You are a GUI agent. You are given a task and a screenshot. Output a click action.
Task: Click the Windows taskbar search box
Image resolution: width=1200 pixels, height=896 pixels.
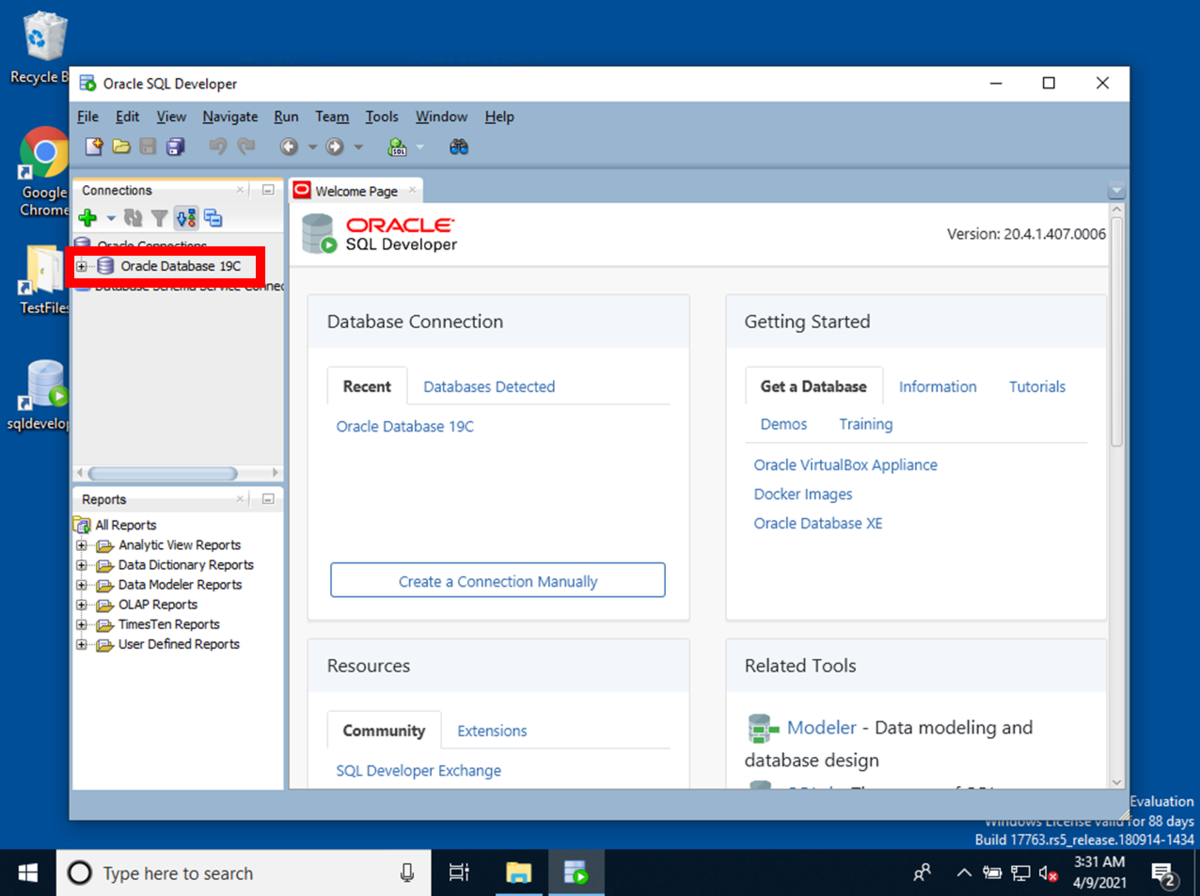(244, 873)
